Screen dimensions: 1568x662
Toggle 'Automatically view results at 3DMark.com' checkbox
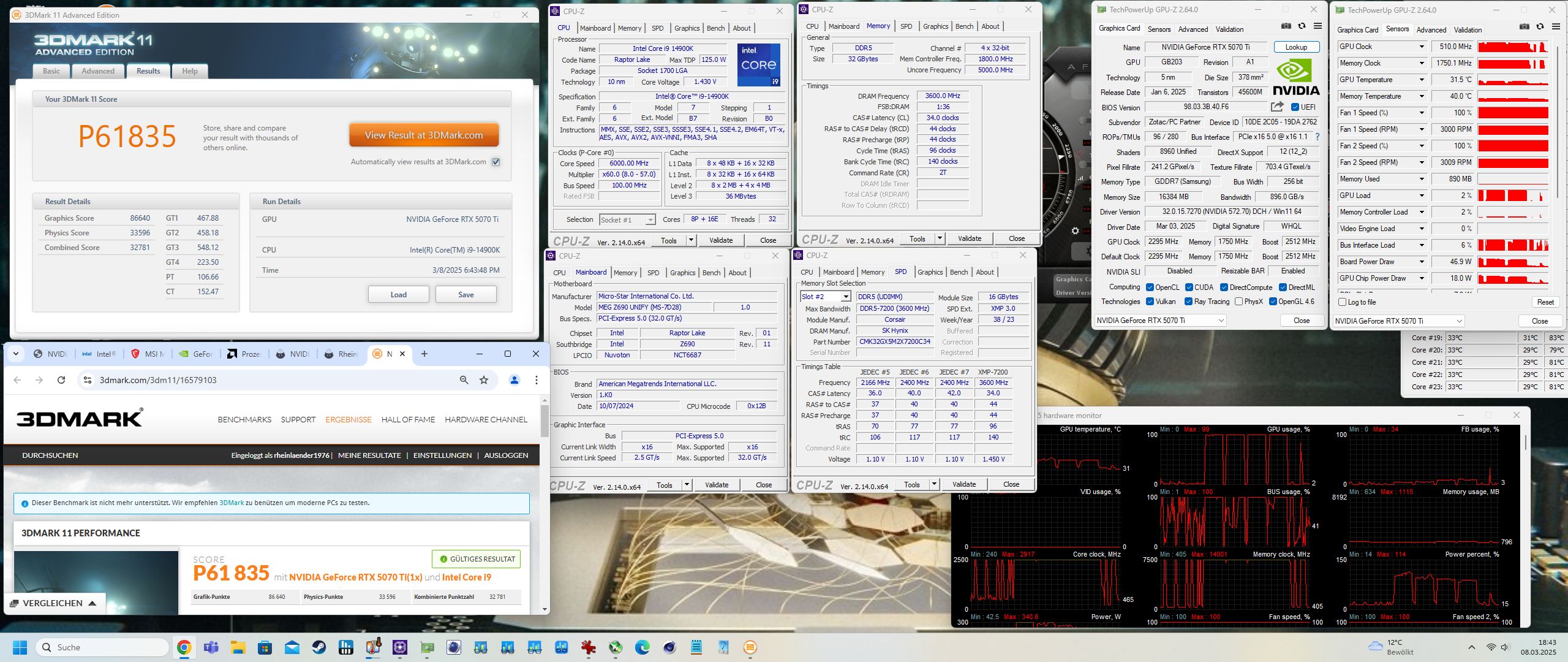[x=496, y=162]
